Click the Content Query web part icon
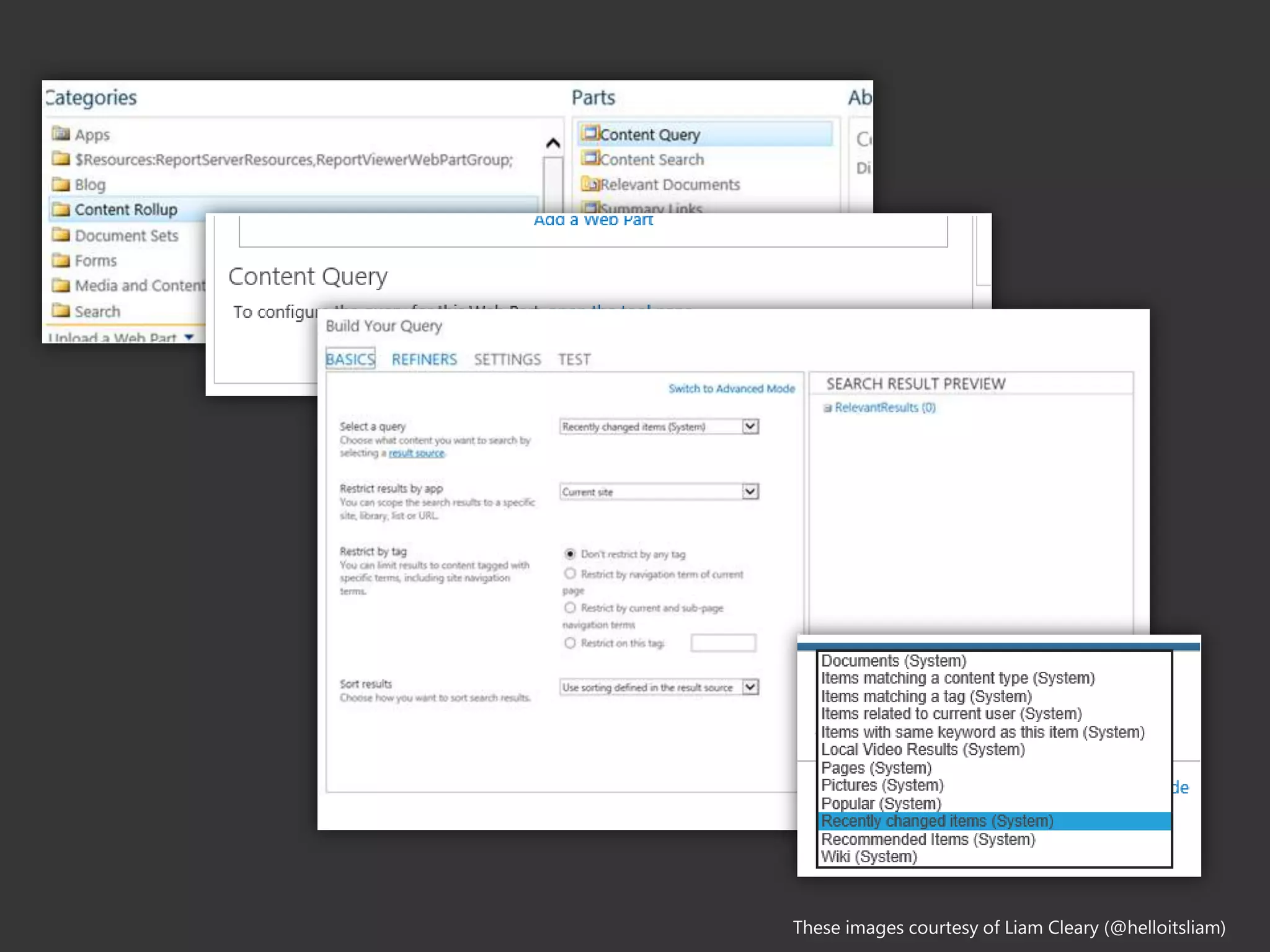 coord(590,133)
